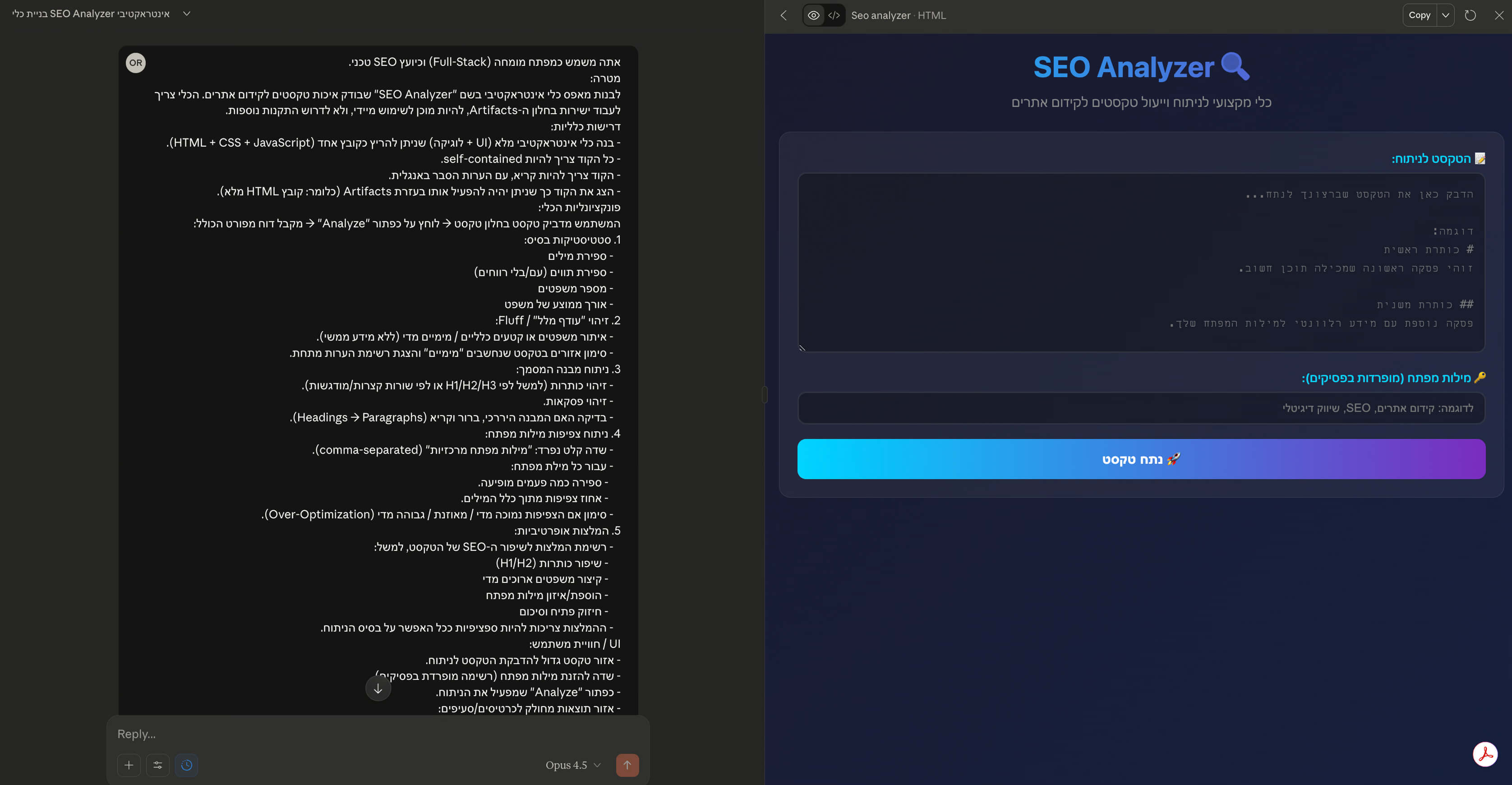Viewport: 1512px width, 785px height.
Task: Click the gradient analyze text button
Action: pyautogui.click(x=1141, y=459)
